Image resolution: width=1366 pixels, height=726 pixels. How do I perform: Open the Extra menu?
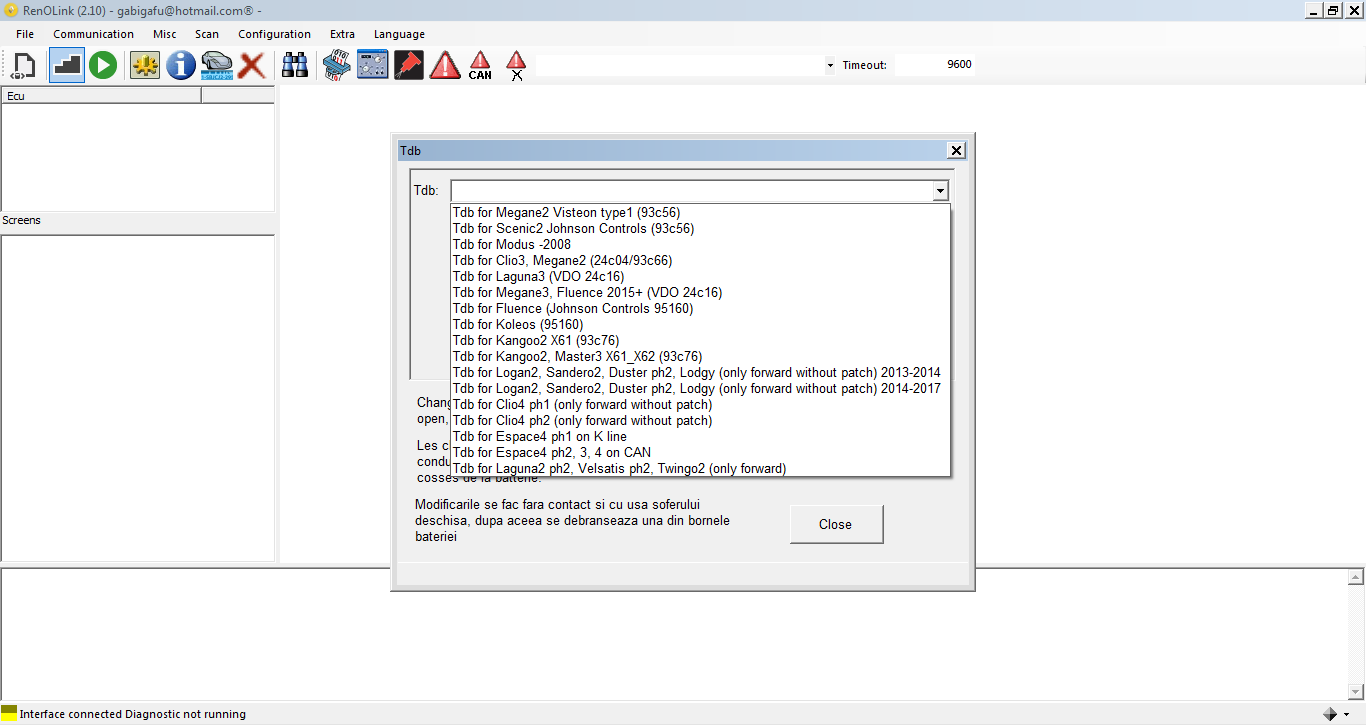tap(342, 34)
